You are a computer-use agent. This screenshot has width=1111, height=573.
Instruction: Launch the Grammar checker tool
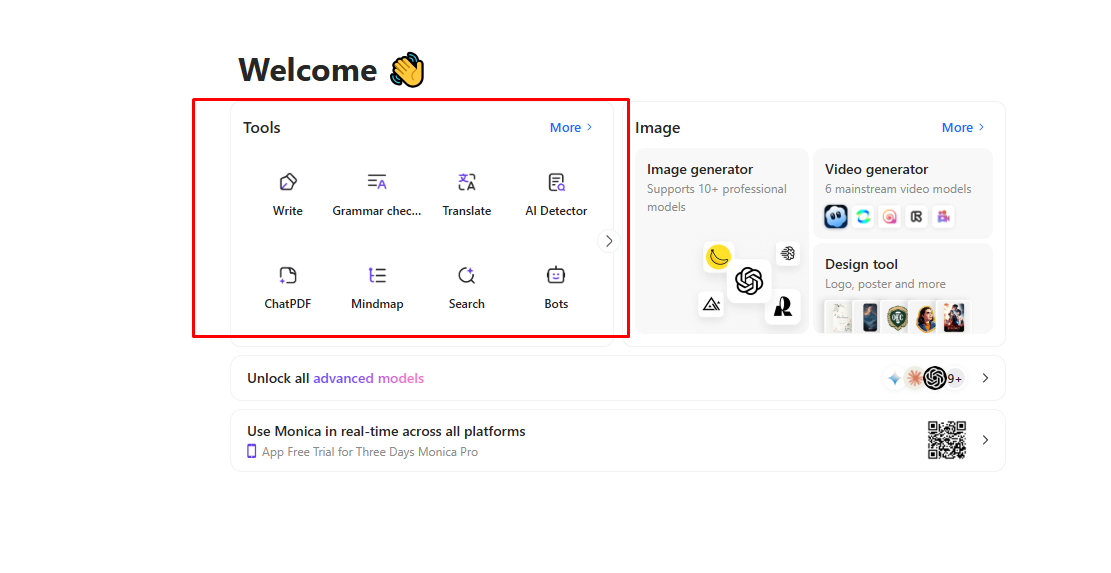tap(377, 193)
